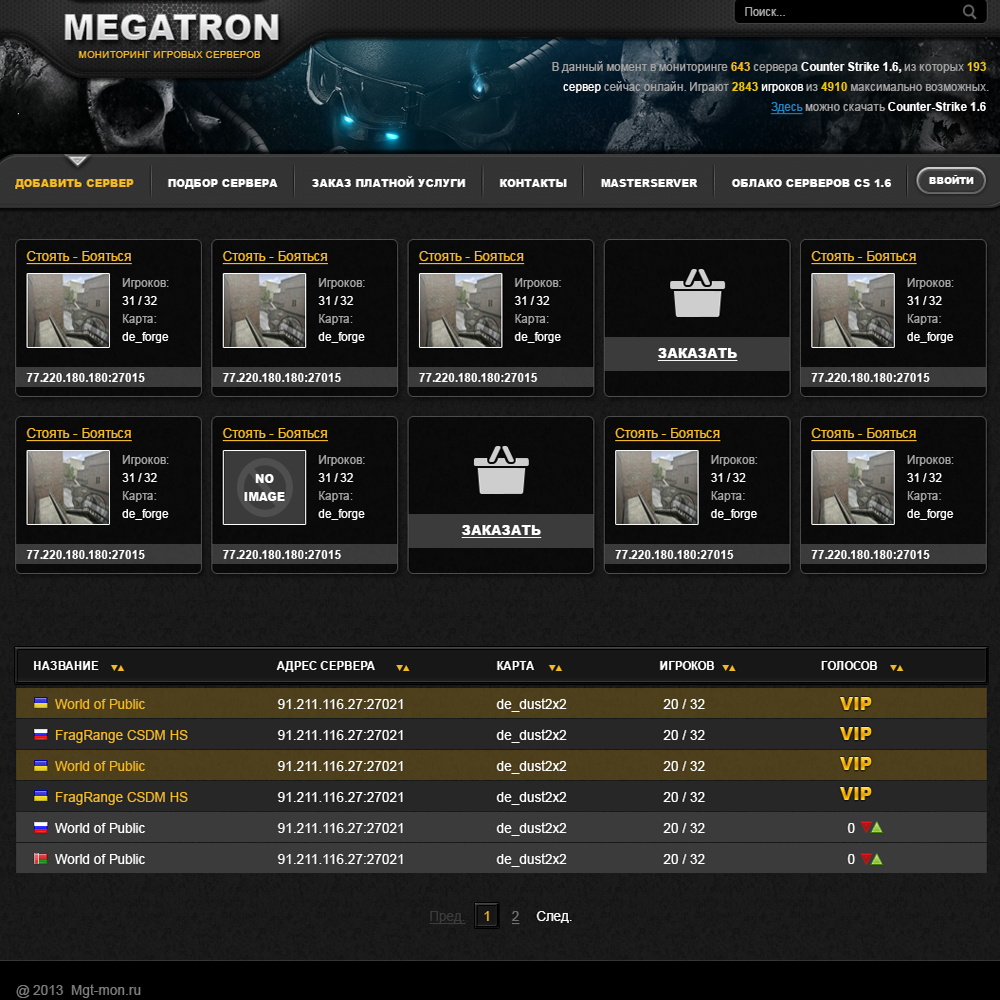This screenshot has height=1000, width=1000.
Task: Click the Ввойти login button
Action: point(951,180)
